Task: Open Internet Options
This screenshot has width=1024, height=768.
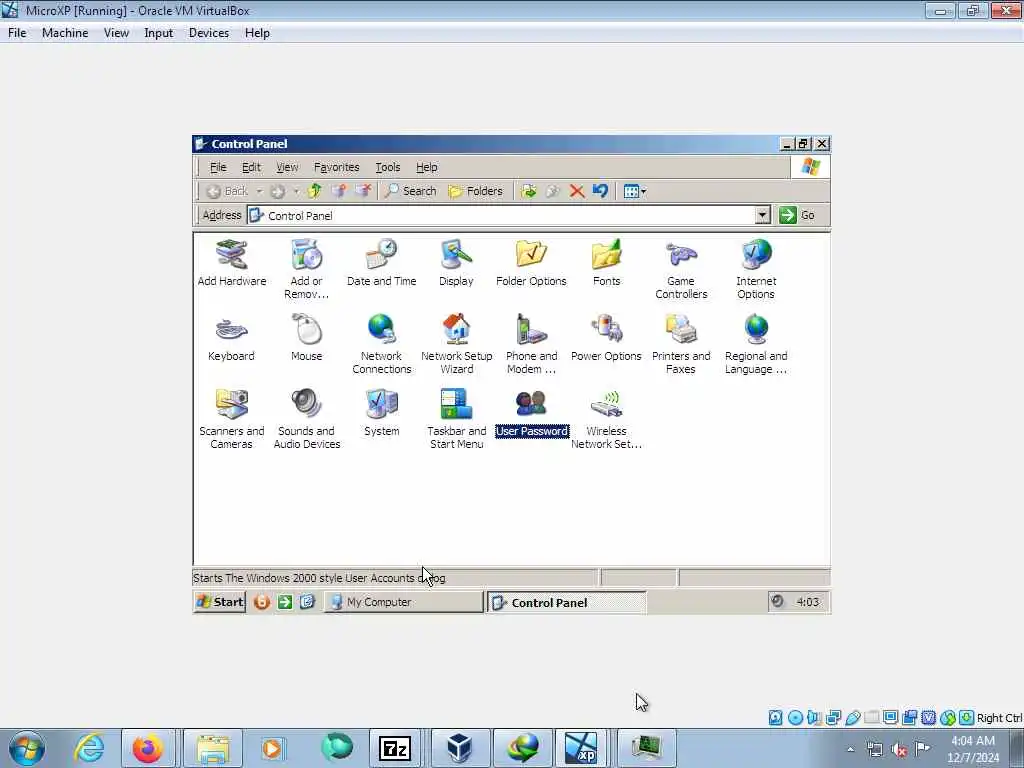Action: click(x=756, y=269)
